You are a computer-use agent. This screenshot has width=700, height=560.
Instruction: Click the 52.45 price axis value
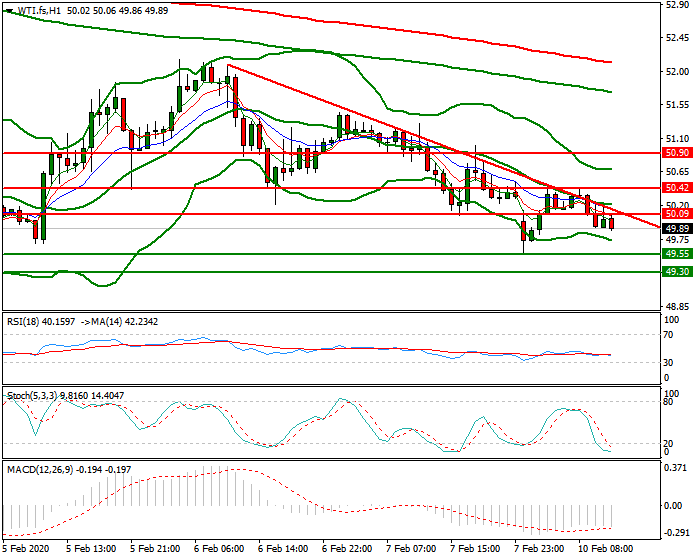pyautogui.click(x=677, y=38)
